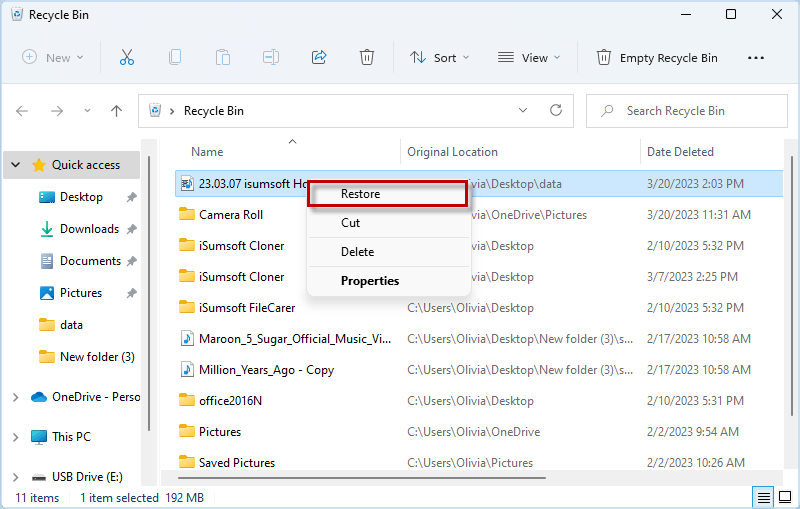Sort by the Name column header
Screen dimensions: 800x509
click(207, 152)
